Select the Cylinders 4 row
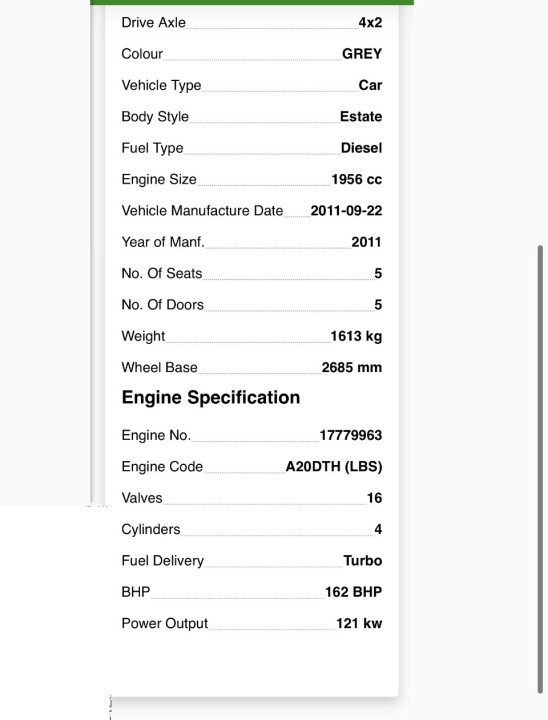The image size is (548, 720). point(252,529)
